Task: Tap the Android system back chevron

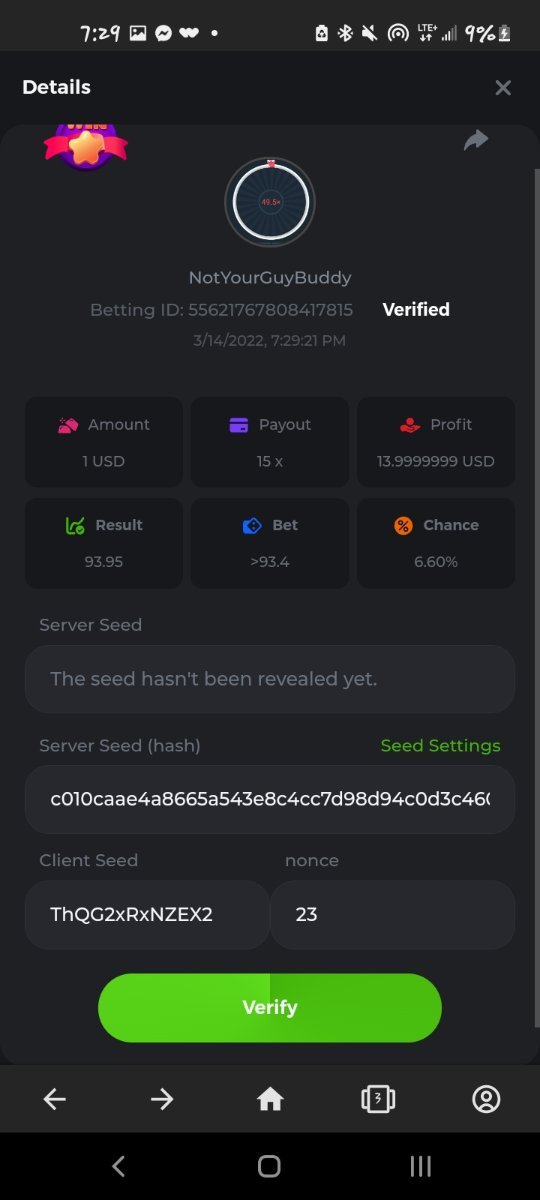Action: pos(118,1166)
